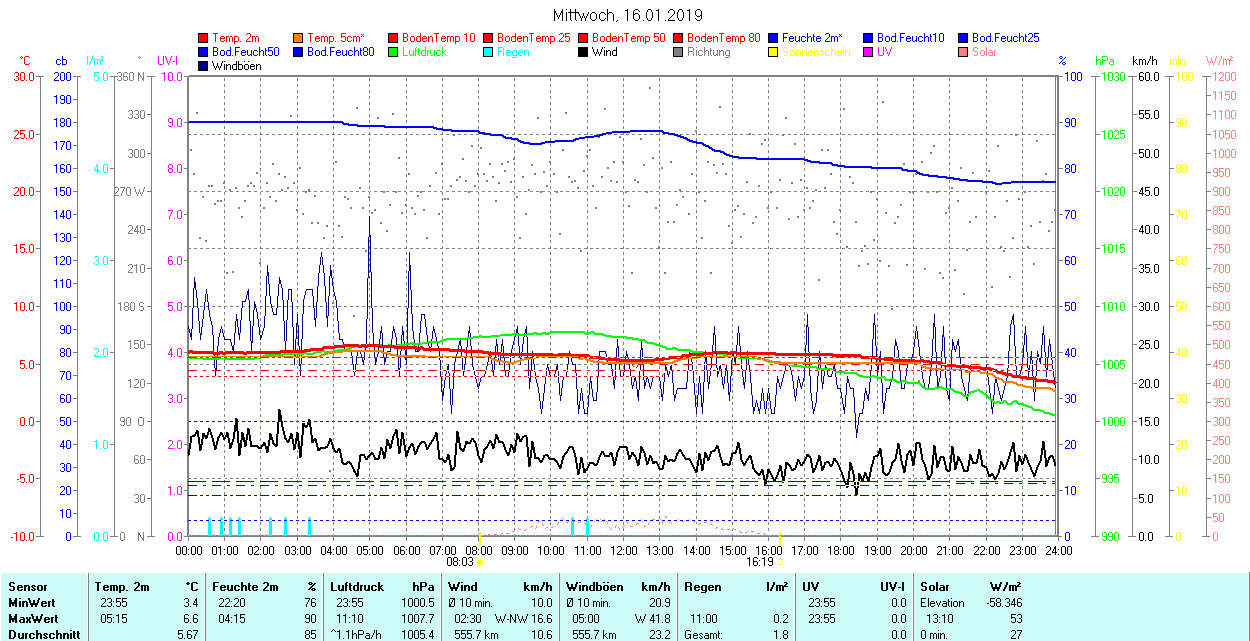Click the hPa axis unit label

pyautogui.click(x=1104, y=61)
